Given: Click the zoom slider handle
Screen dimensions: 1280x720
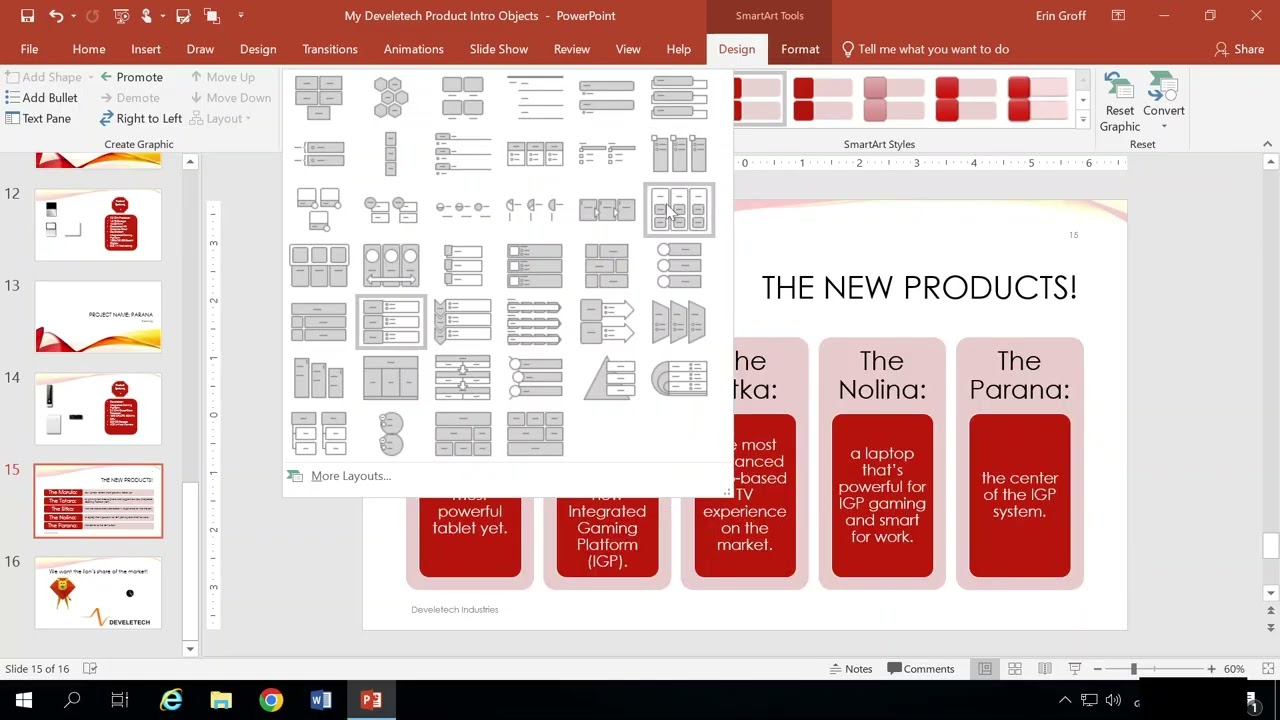Looking at the screenshot, I should click(x=1134, y=669).
